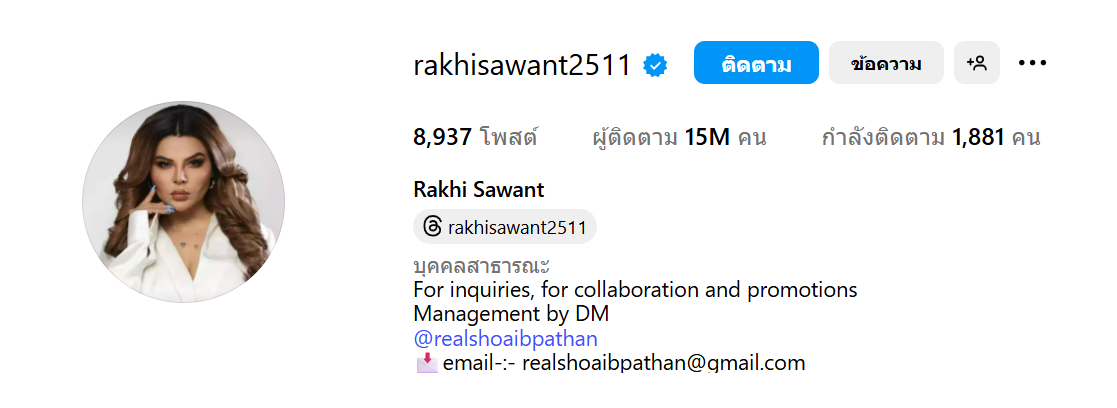Viewport: 1117px width, 408px height.
Task: Open similar accounts via add-person icon
Action: click(x=977, y=63)
